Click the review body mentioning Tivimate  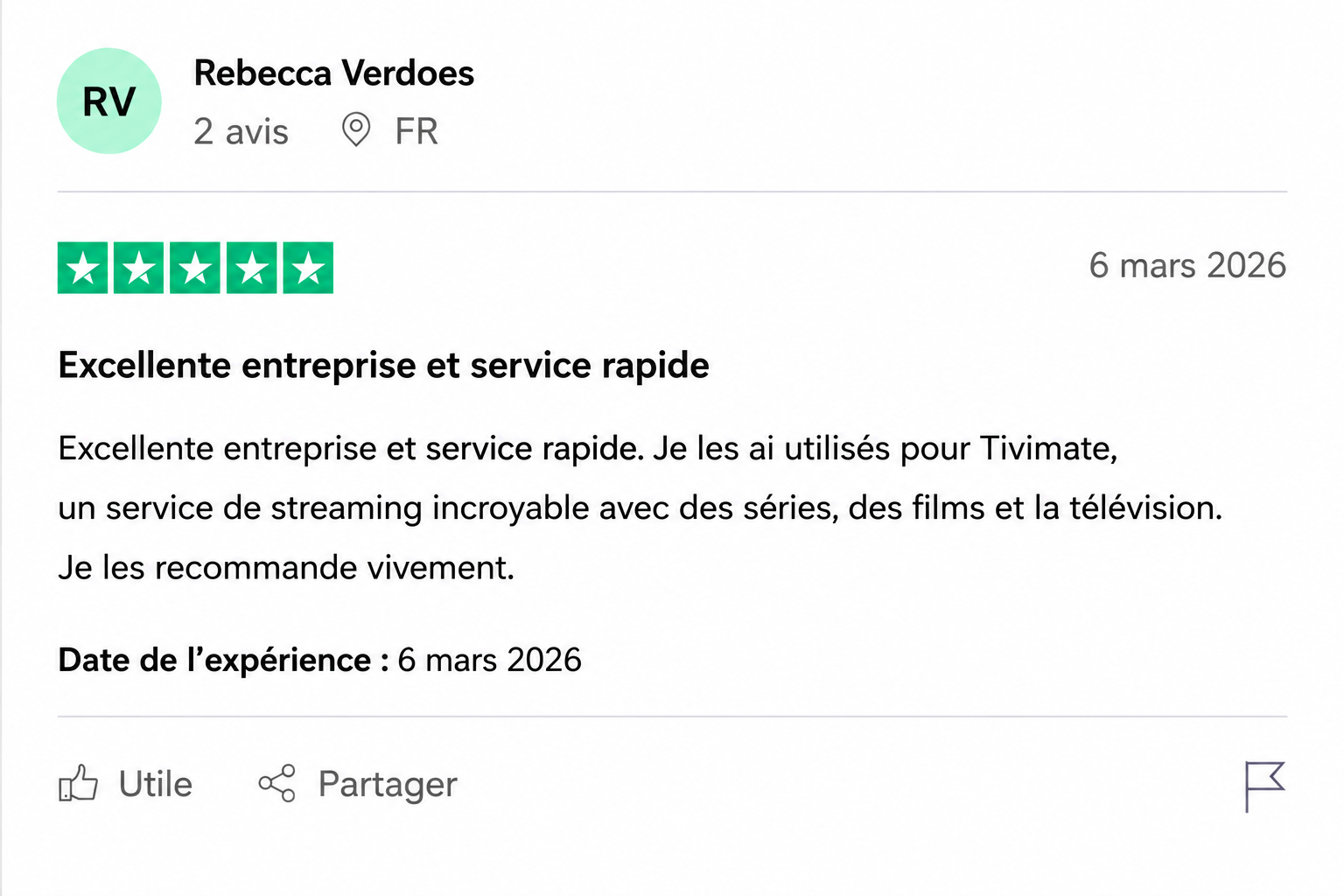point(640,507)
